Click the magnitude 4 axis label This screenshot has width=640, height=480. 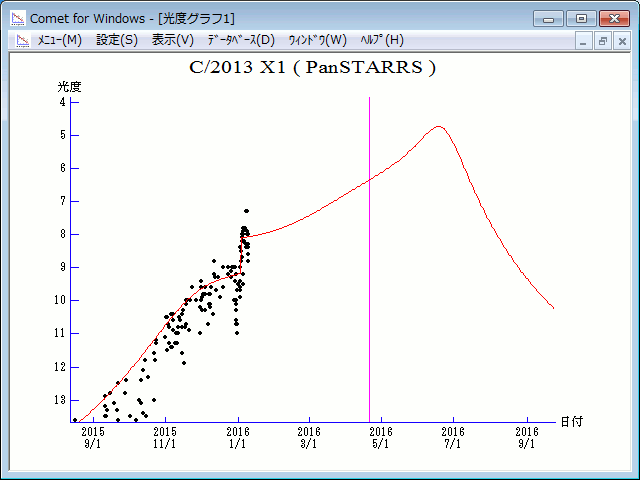pos(62,102)
